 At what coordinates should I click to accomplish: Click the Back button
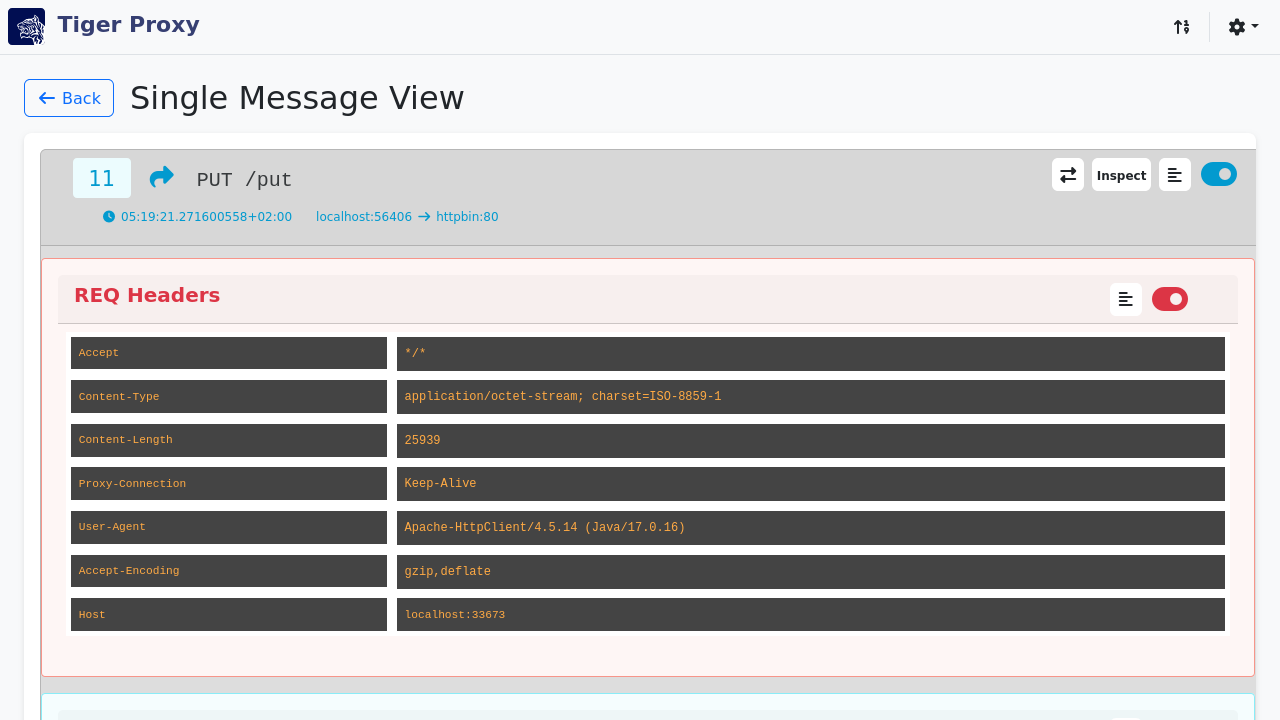69,98
